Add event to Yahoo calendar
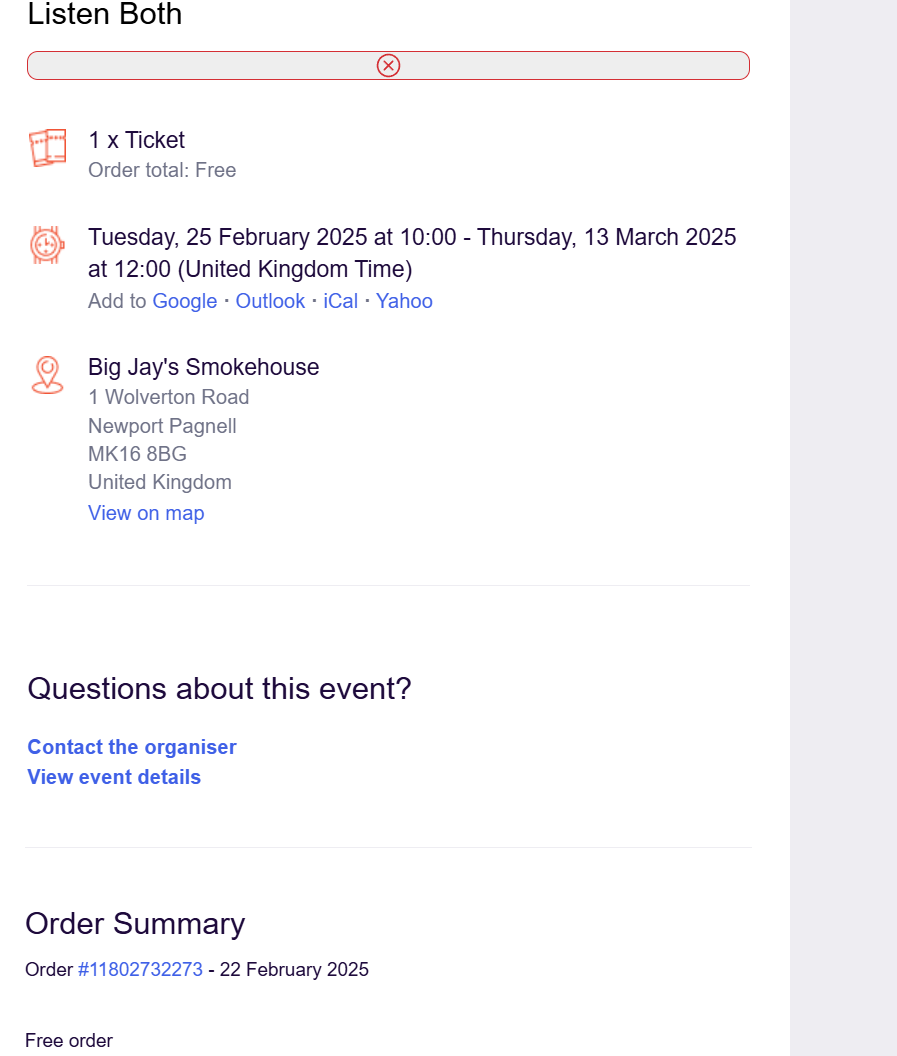Viewport: 897px width, 1056px height. coord(404,301)
